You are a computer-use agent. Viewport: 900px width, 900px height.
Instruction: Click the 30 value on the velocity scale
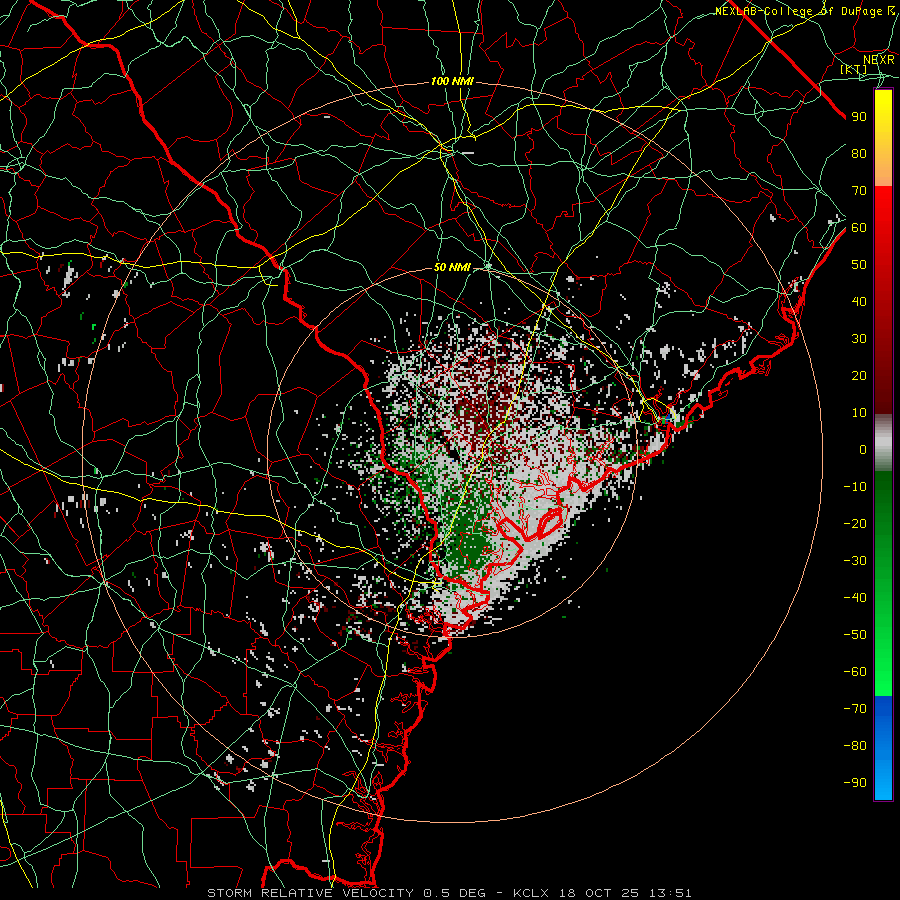(x=859, y=339)
